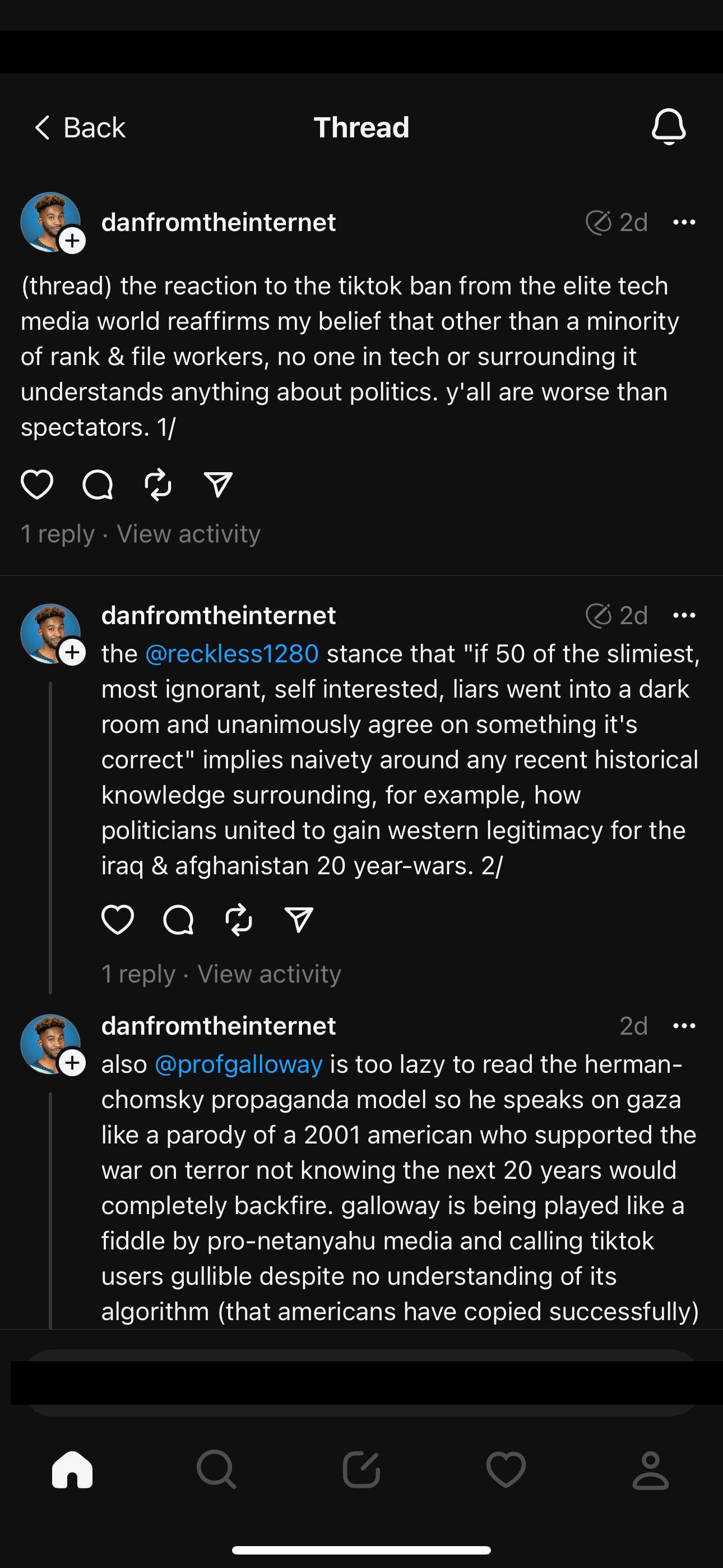Open the @profgalloway mention link
Image resolution: width=723 pixels, height=1568 pixels.
(239, 1064)
